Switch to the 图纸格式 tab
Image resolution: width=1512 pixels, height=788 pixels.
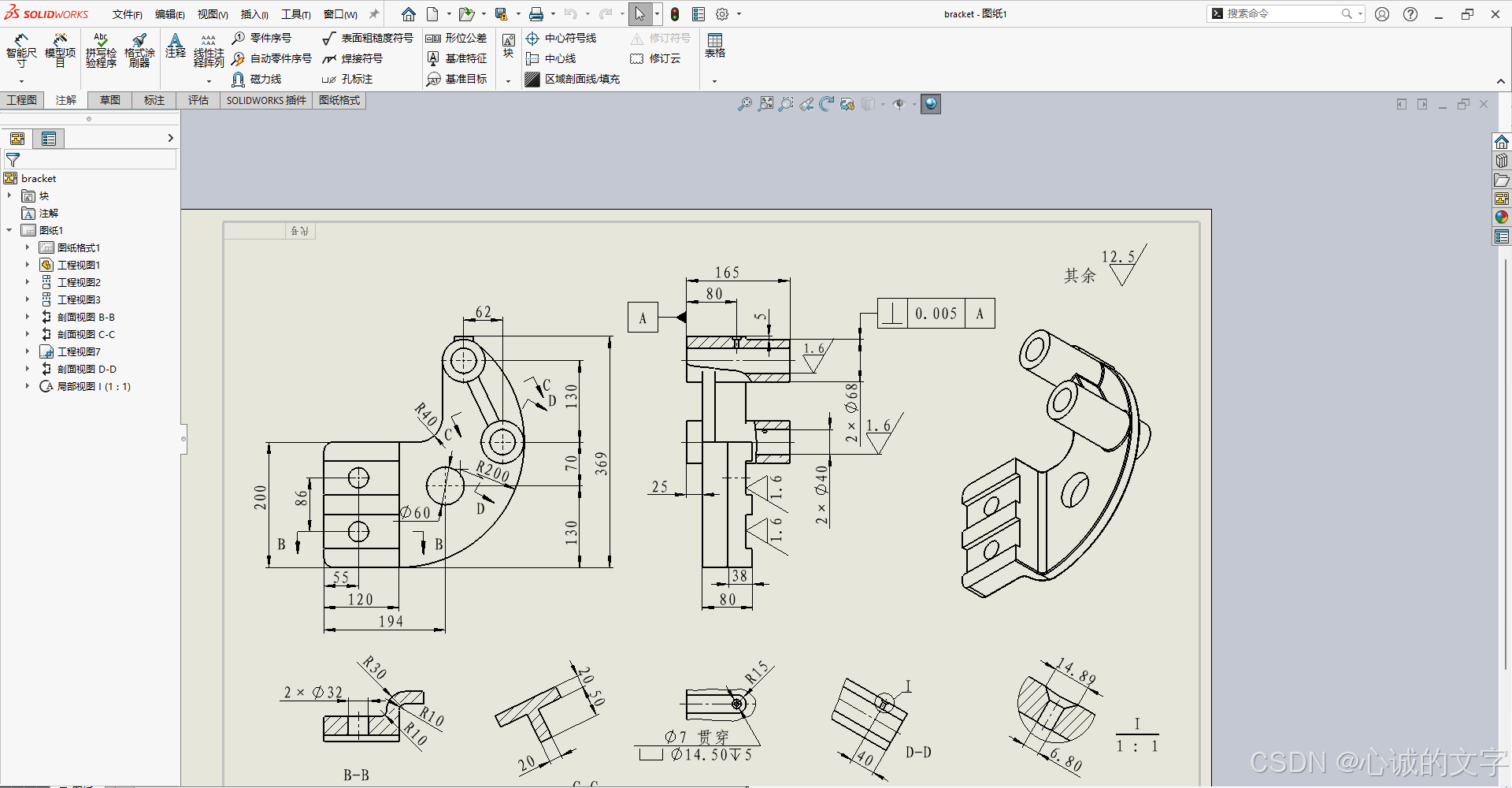point(339,100)
